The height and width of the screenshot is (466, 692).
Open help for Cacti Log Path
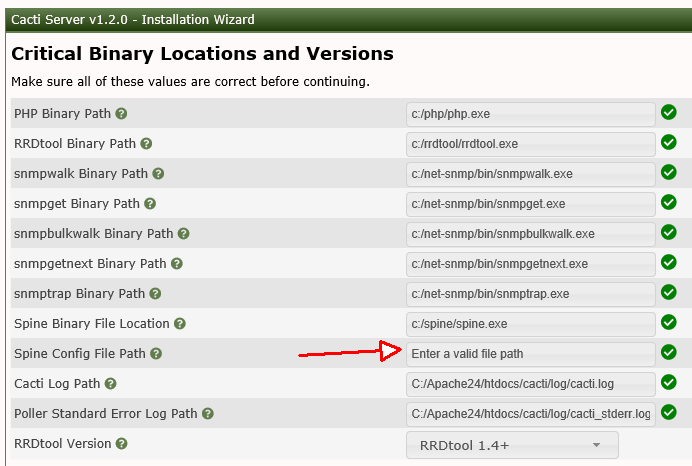(111, 384)
